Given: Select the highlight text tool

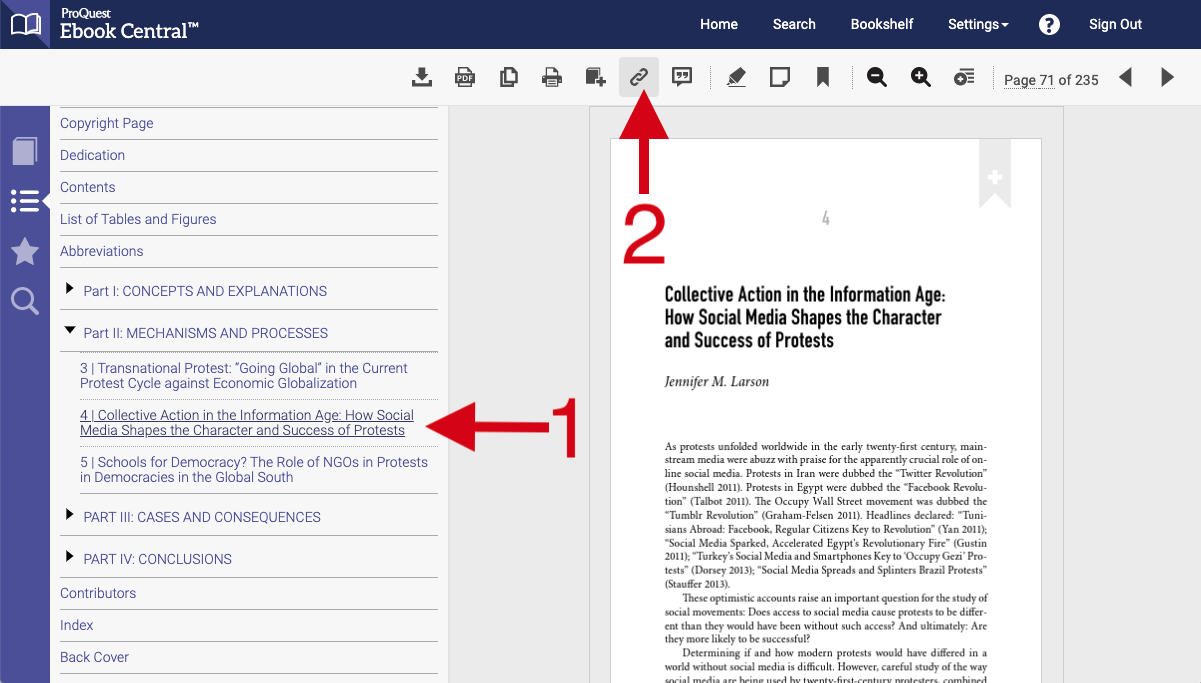Looking at the screenshot, I should [x=736, y=78].
